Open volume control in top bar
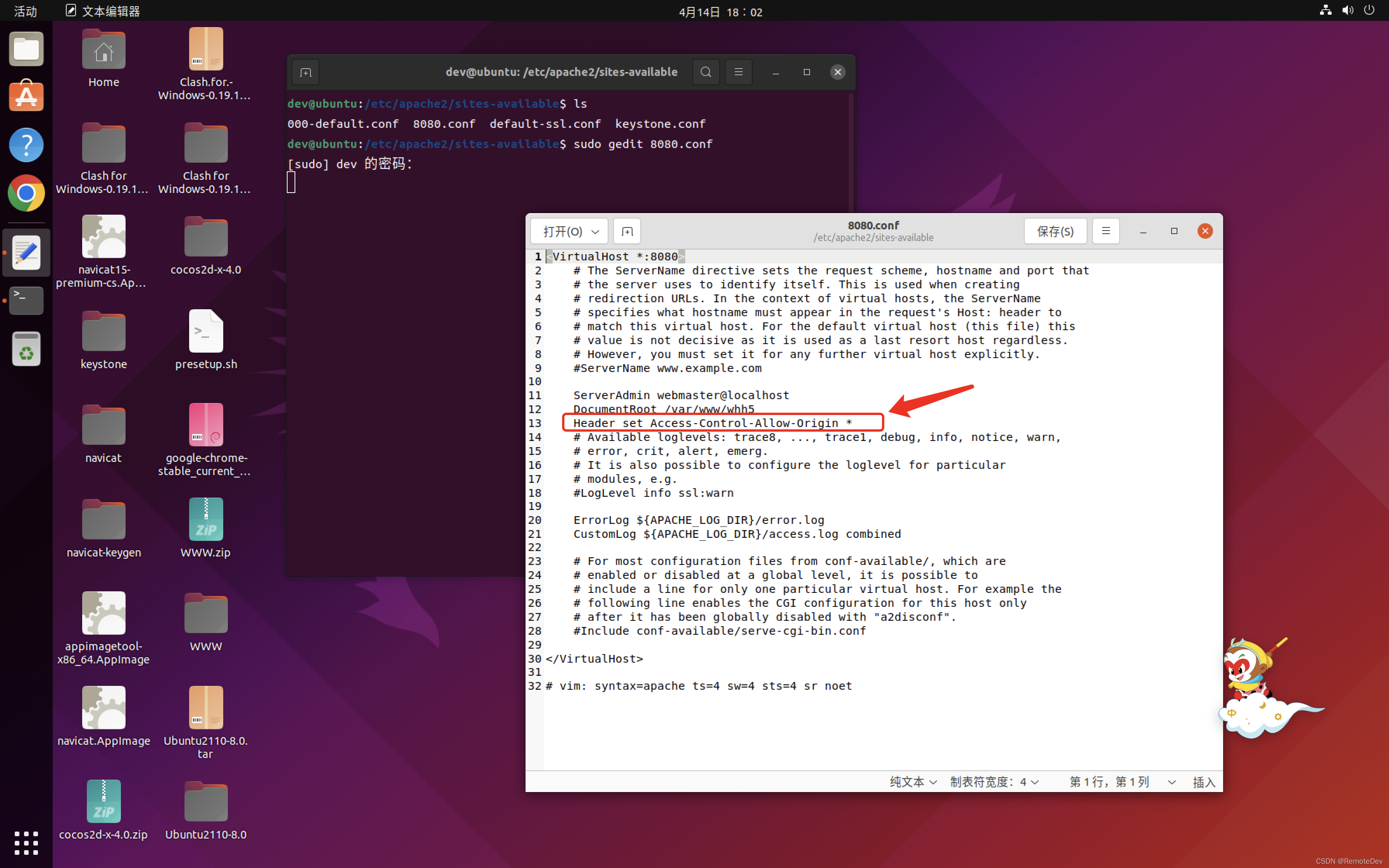Viewport: 1389px width, 868px height. click(x=1348, y=10)
